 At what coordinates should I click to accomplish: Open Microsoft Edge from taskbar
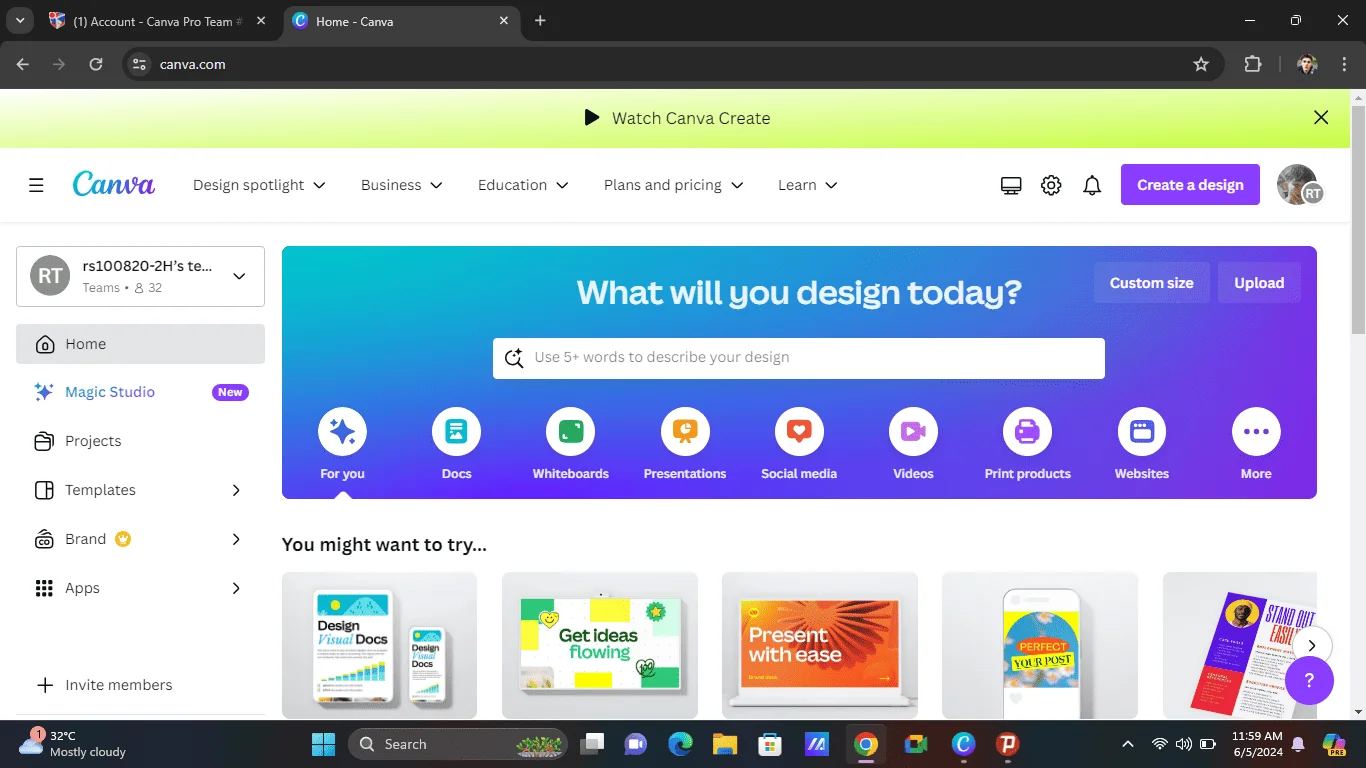pyautogui.click(x=681, y=744)
